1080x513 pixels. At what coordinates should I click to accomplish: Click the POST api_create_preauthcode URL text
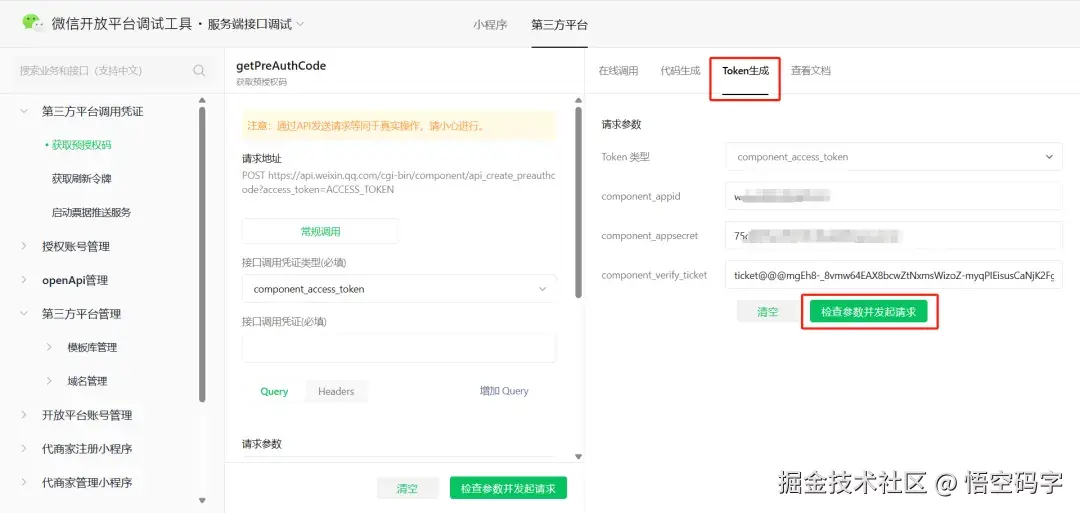(x=398, y=182)
